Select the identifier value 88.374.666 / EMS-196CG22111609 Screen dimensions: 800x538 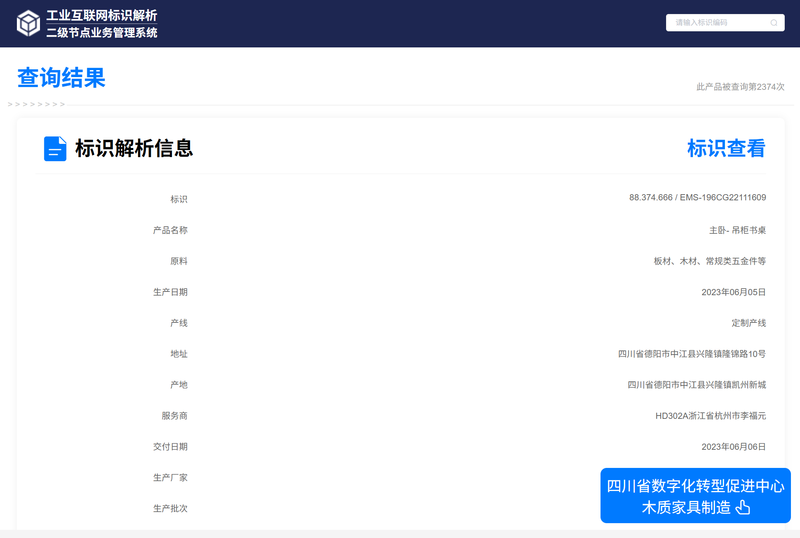(x=697, y=198)
